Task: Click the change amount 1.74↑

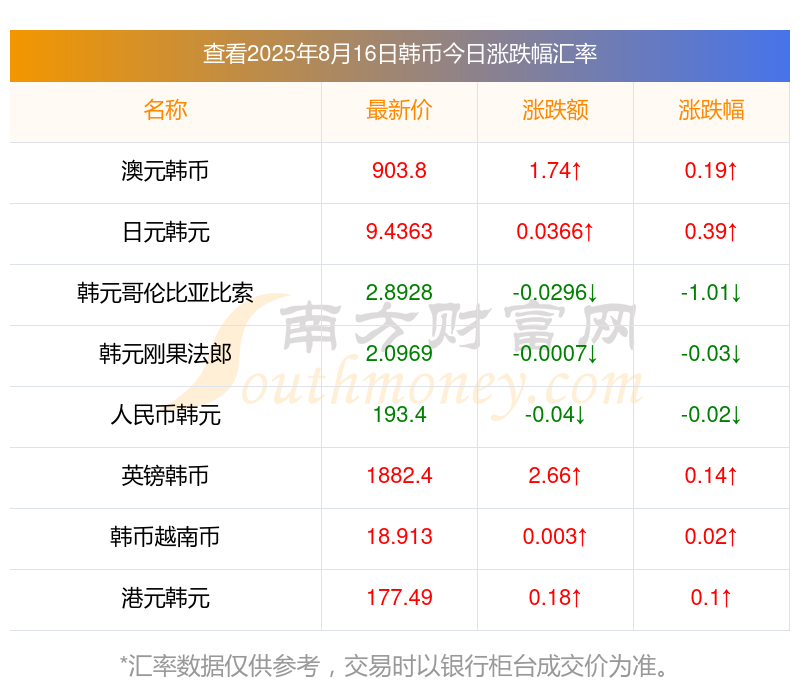Action: (555, 171)
